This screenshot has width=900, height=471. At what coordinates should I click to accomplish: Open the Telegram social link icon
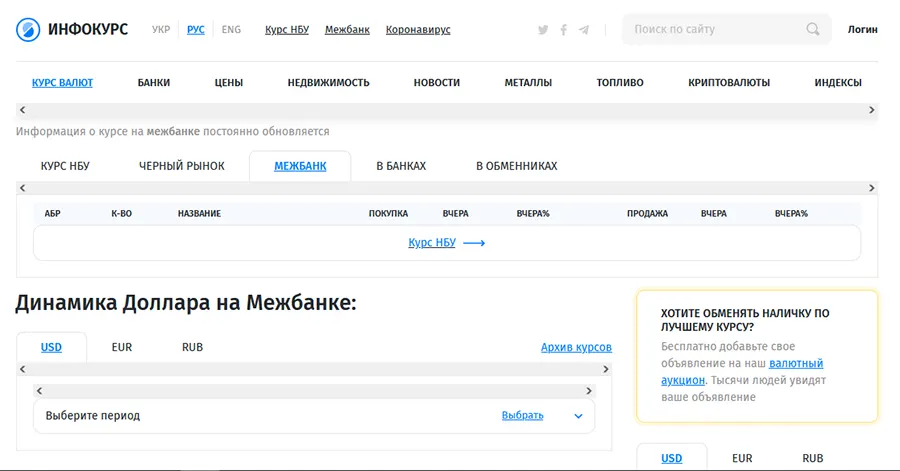click(x=584, y=30)
